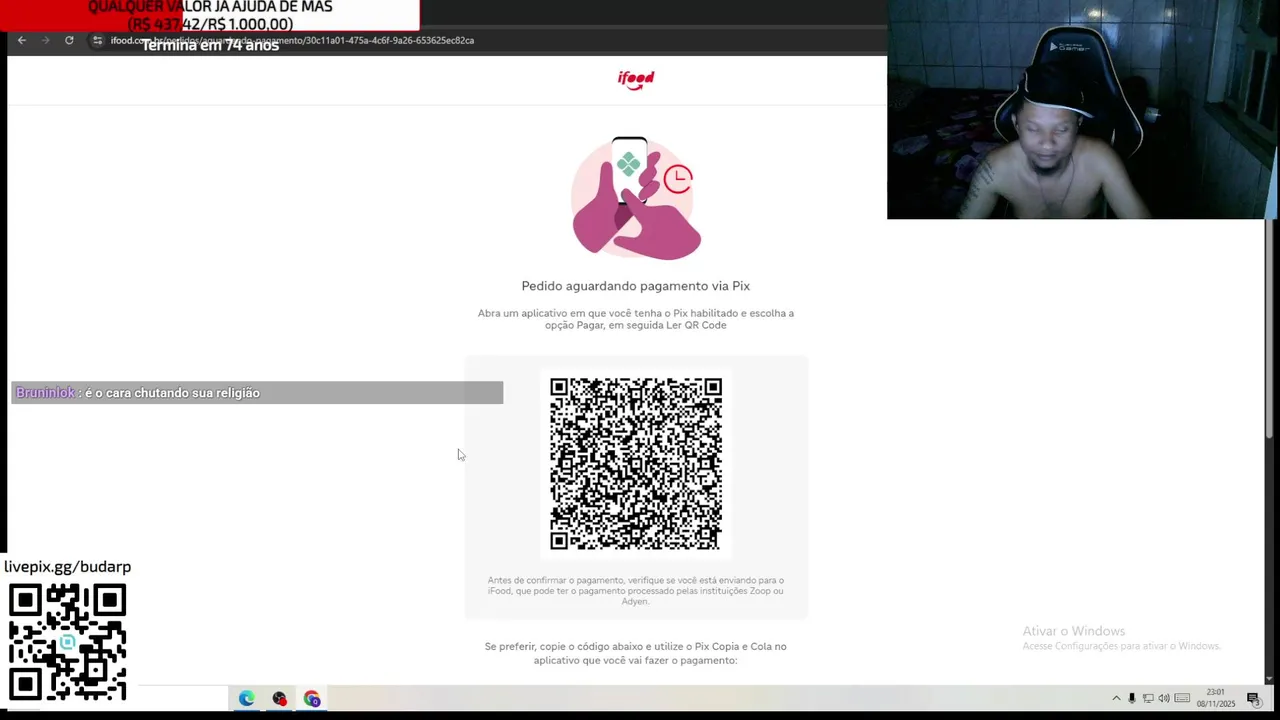
Task: Click "Se preferir, copie o código abaixo" text
Action: [x=636, y=653]
